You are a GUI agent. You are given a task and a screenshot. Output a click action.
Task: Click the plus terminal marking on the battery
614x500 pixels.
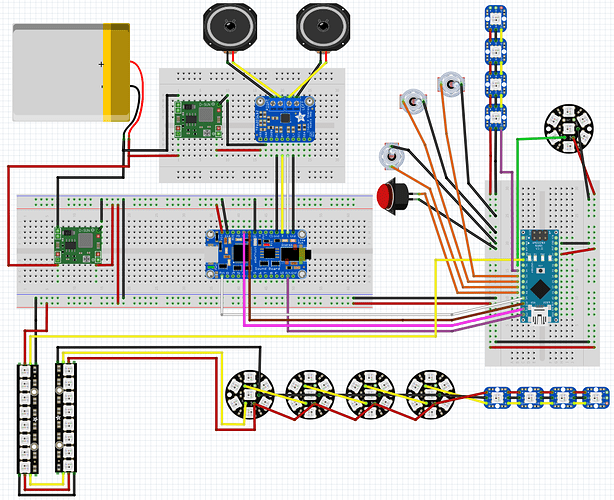(x=101, y=64)
